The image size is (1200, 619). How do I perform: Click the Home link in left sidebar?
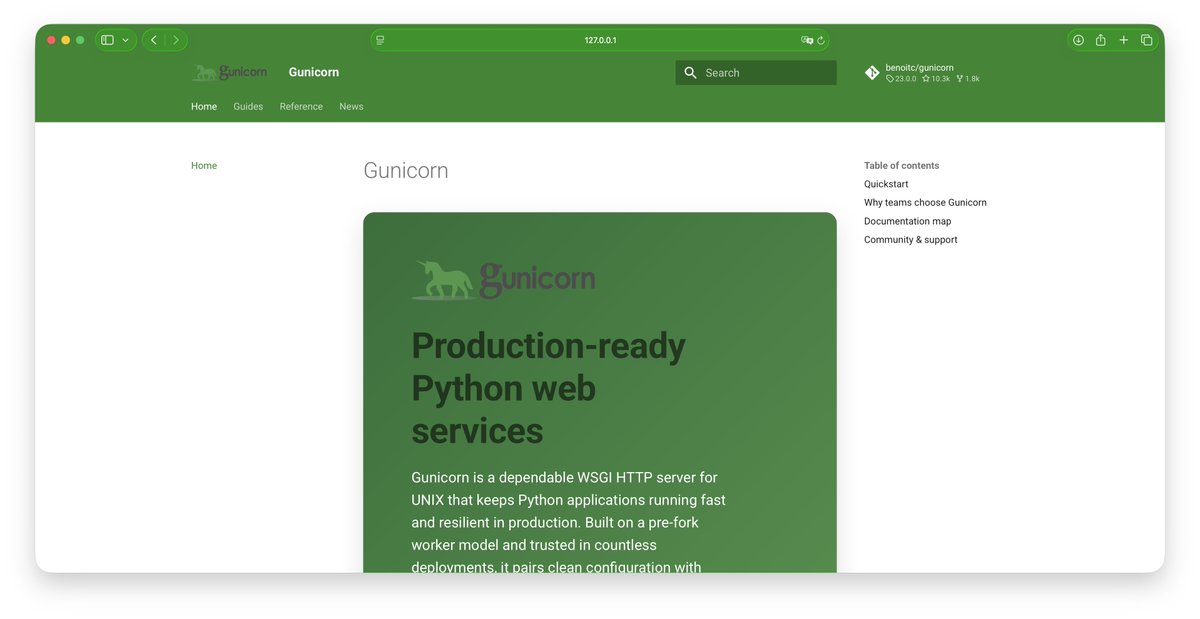(x=204, y=165)
